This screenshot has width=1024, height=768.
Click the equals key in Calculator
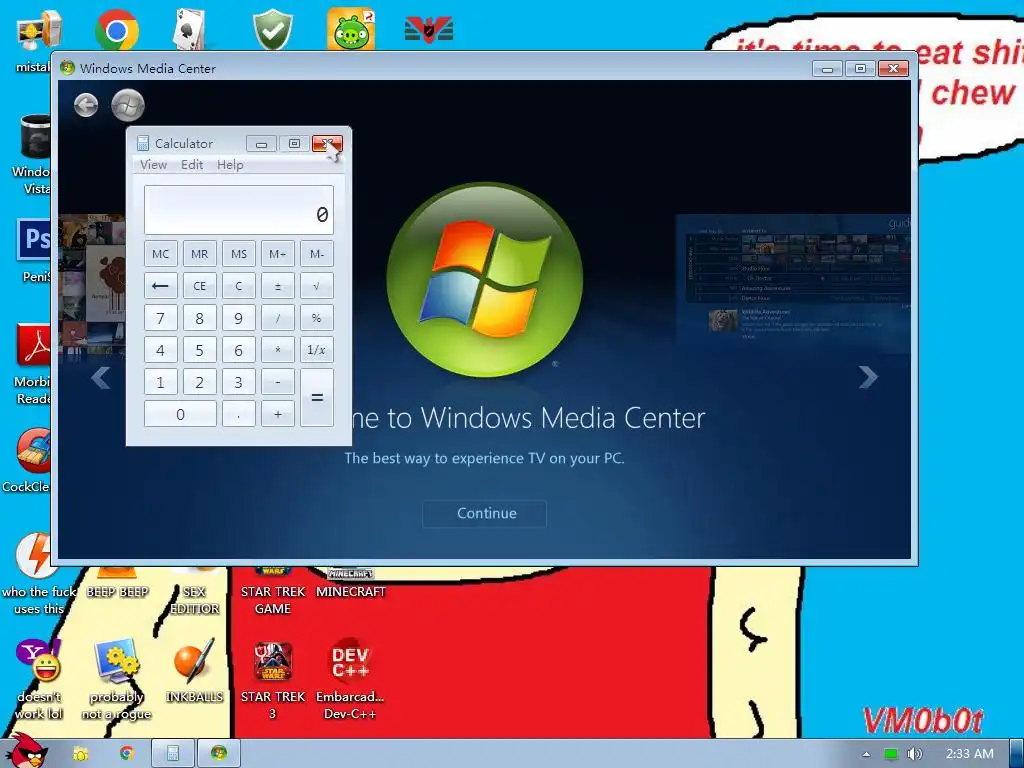click(317, 398)
